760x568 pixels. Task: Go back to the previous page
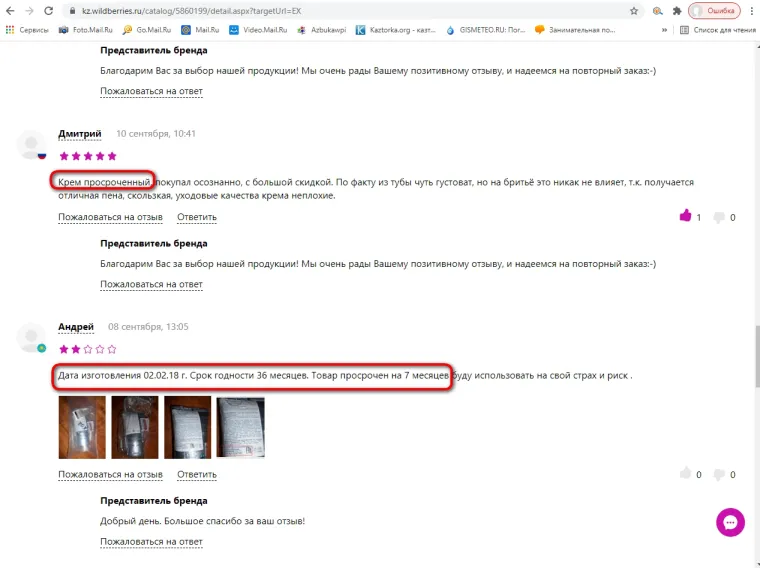10,11
